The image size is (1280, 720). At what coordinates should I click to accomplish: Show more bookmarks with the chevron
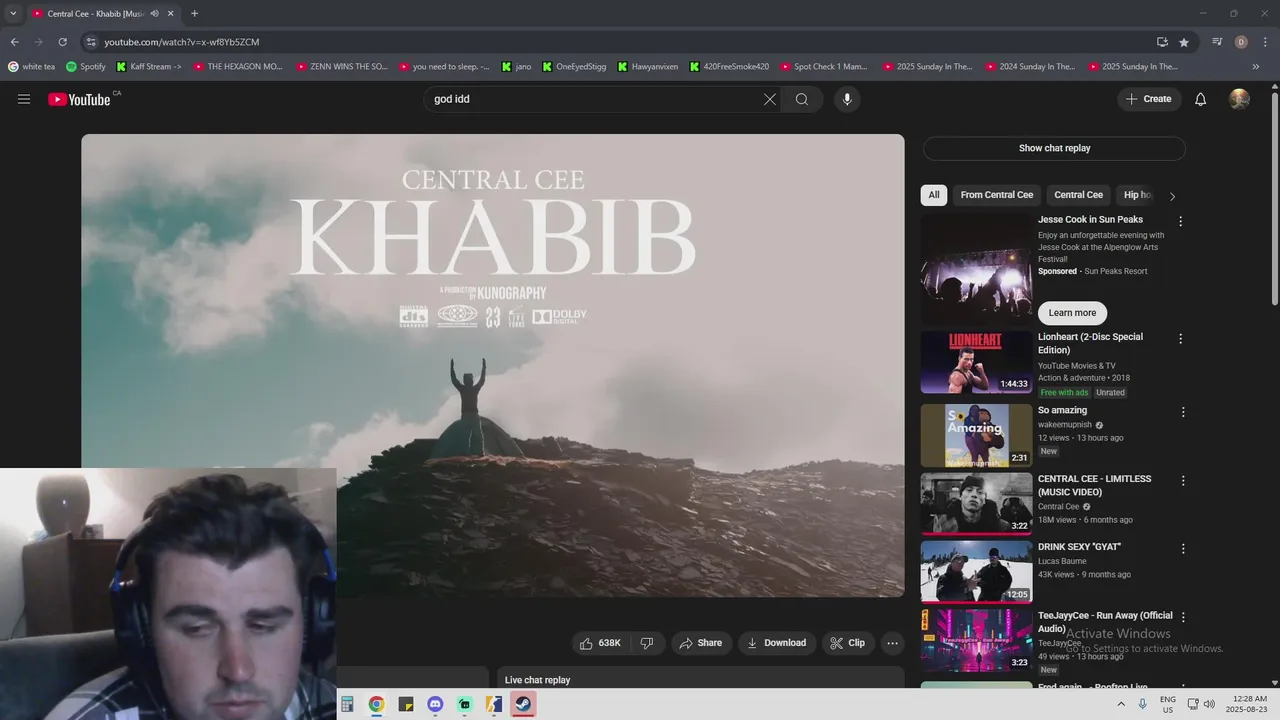click(1256, 67)
